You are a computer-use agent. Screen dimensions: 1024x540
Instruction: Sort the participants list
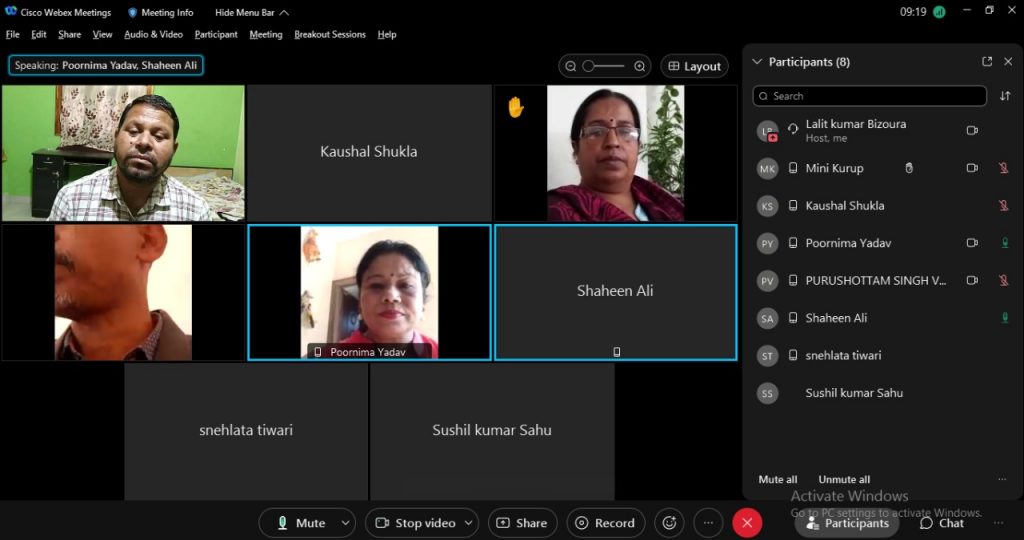(1005, 96)
